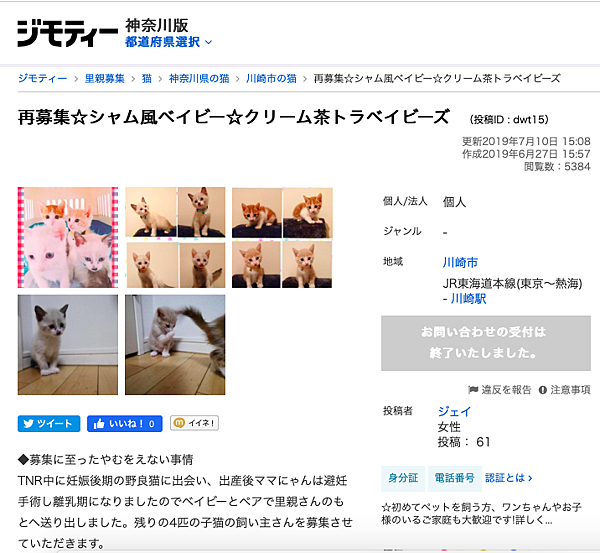The image size is (600, 553).
Task: Open the 川崎市 region link
Action: click(x=460, y=263)
